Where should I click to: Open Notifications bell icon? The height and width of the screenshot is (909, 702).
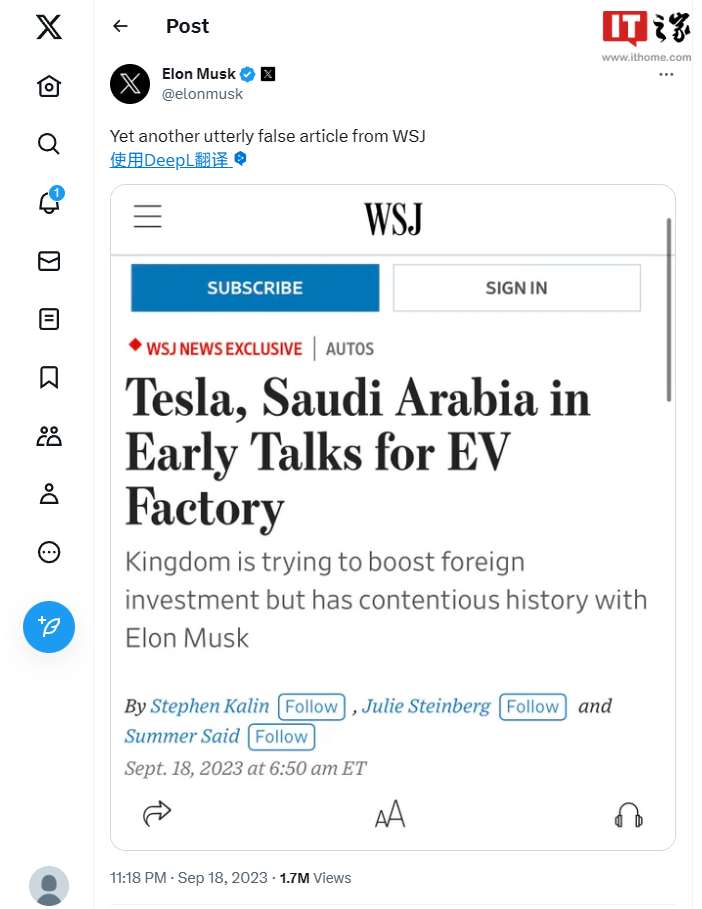pyautogui.click(x=48, y=202)
